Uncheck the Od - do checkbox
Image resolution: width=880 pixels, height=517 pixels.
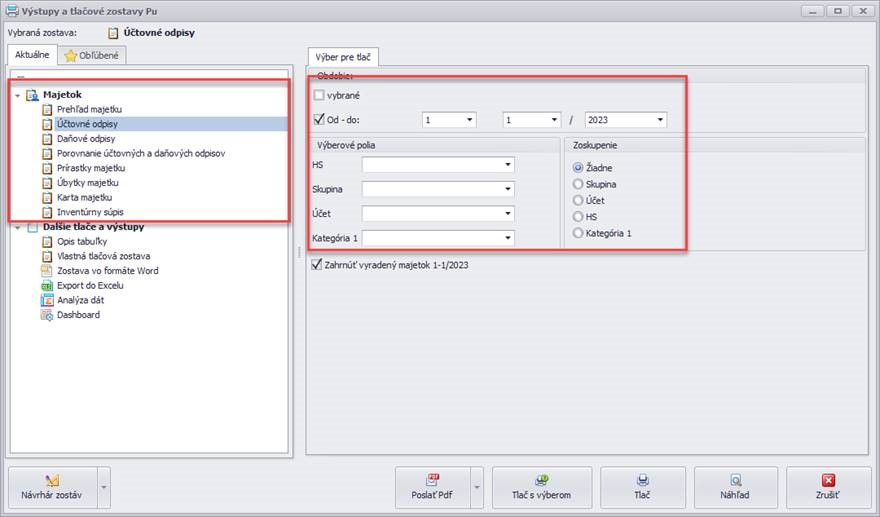[320, 120]
